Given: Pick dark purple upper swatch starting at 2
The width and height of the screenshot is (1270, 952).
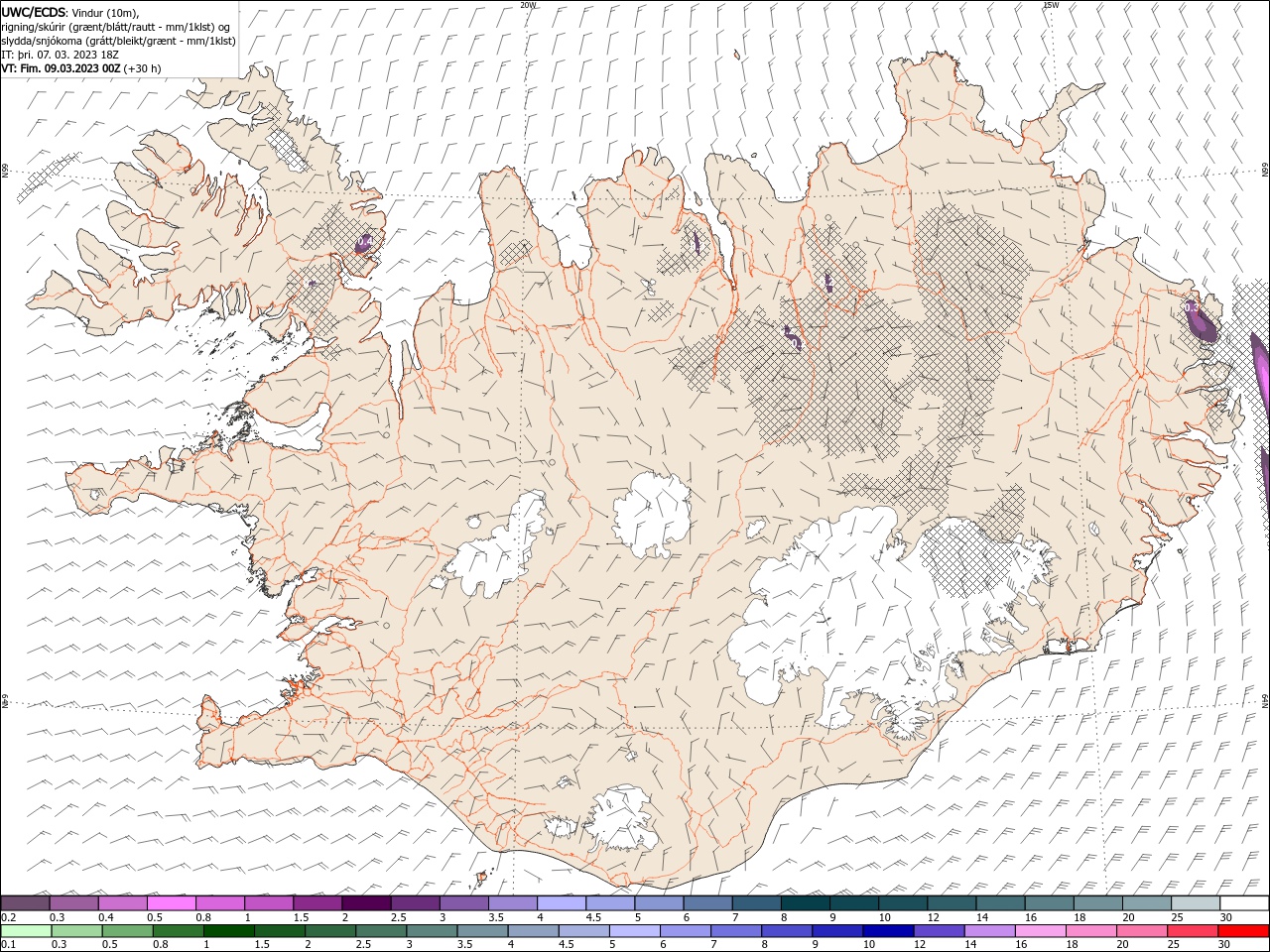Looking at the screenshot, I should coord(366,903).
